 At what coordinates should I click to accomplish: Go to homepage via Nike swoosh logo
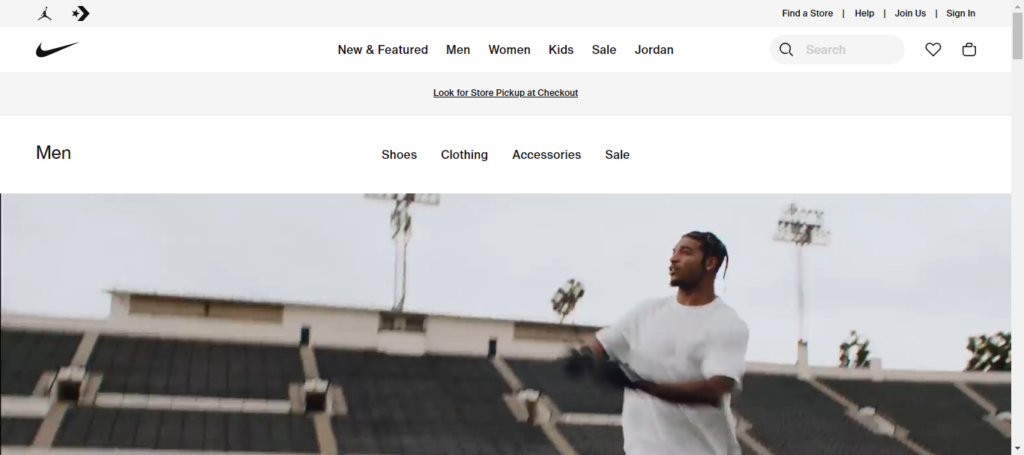click(x=57, y=50)
